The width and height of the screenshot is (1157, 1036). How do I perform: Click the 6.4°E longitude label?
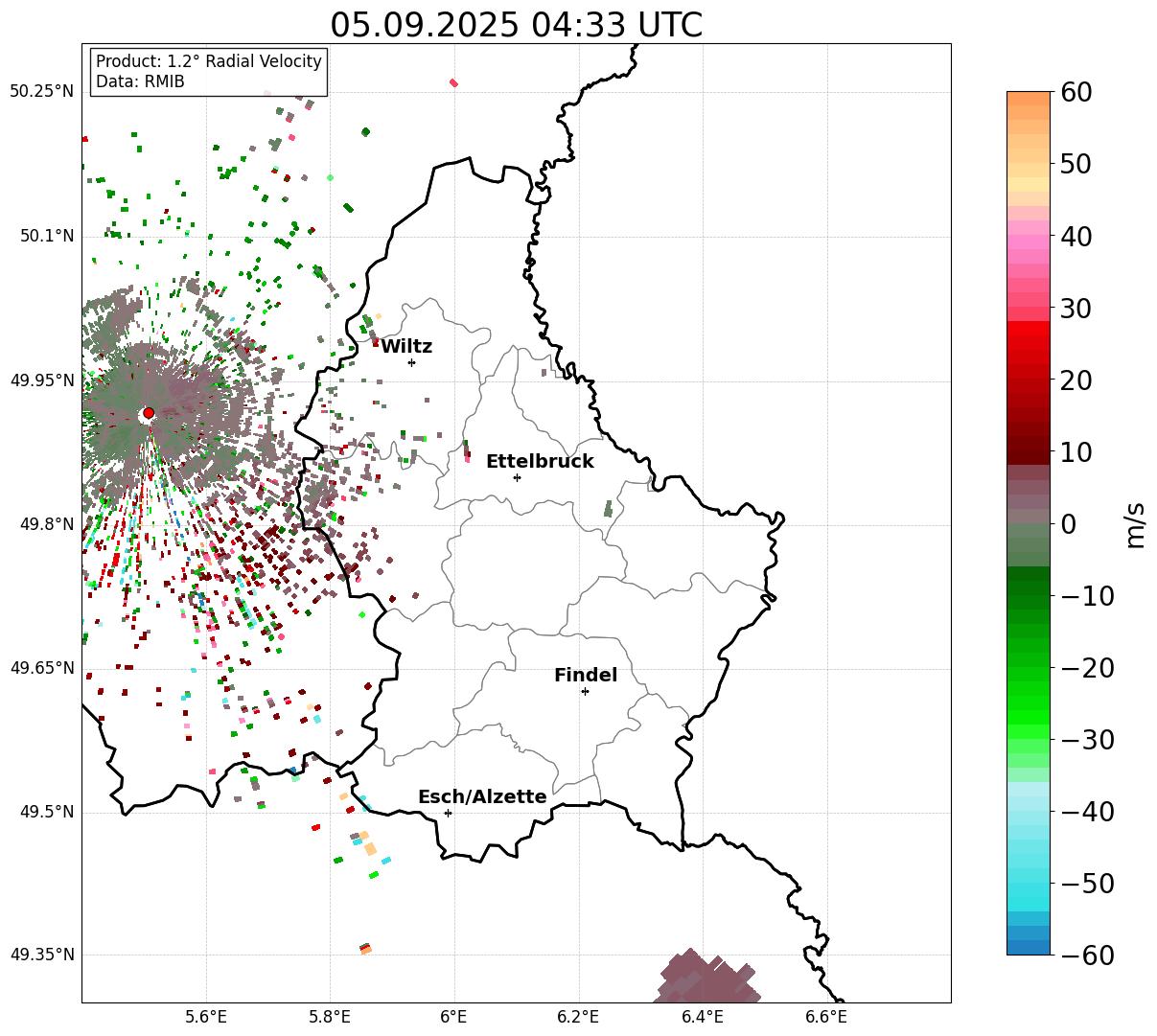pyautogui.click(x=703, y=1017)
